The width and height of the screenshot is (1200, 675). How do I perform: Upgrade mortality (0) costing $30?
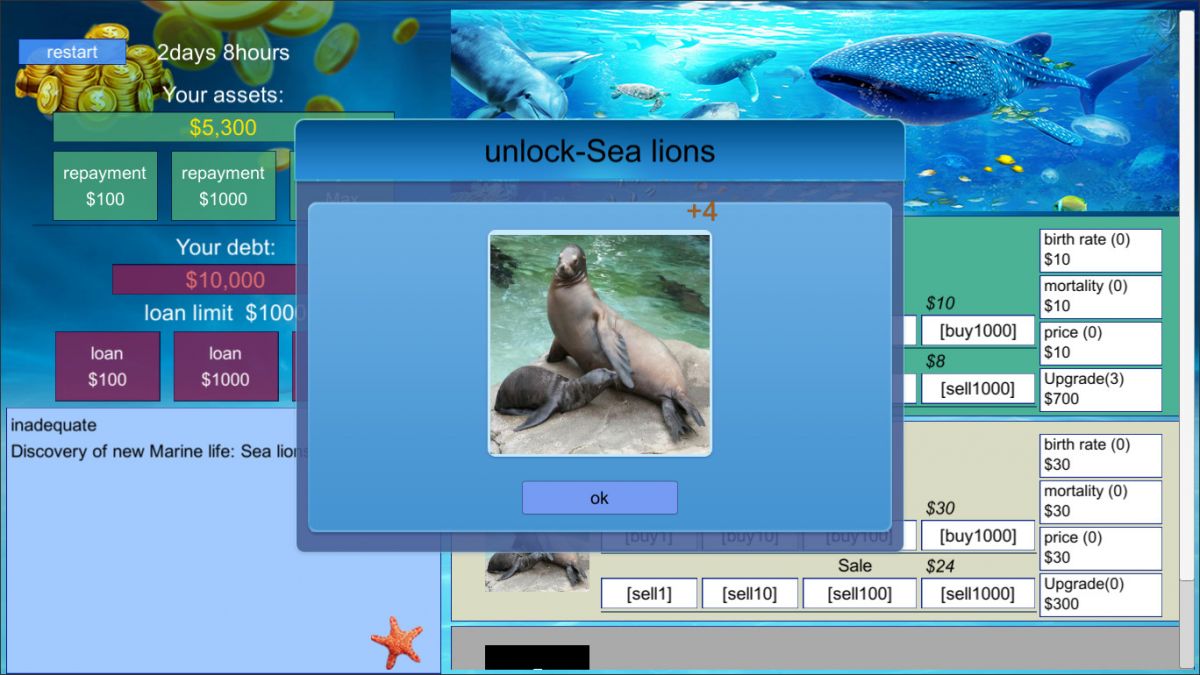1101,501
